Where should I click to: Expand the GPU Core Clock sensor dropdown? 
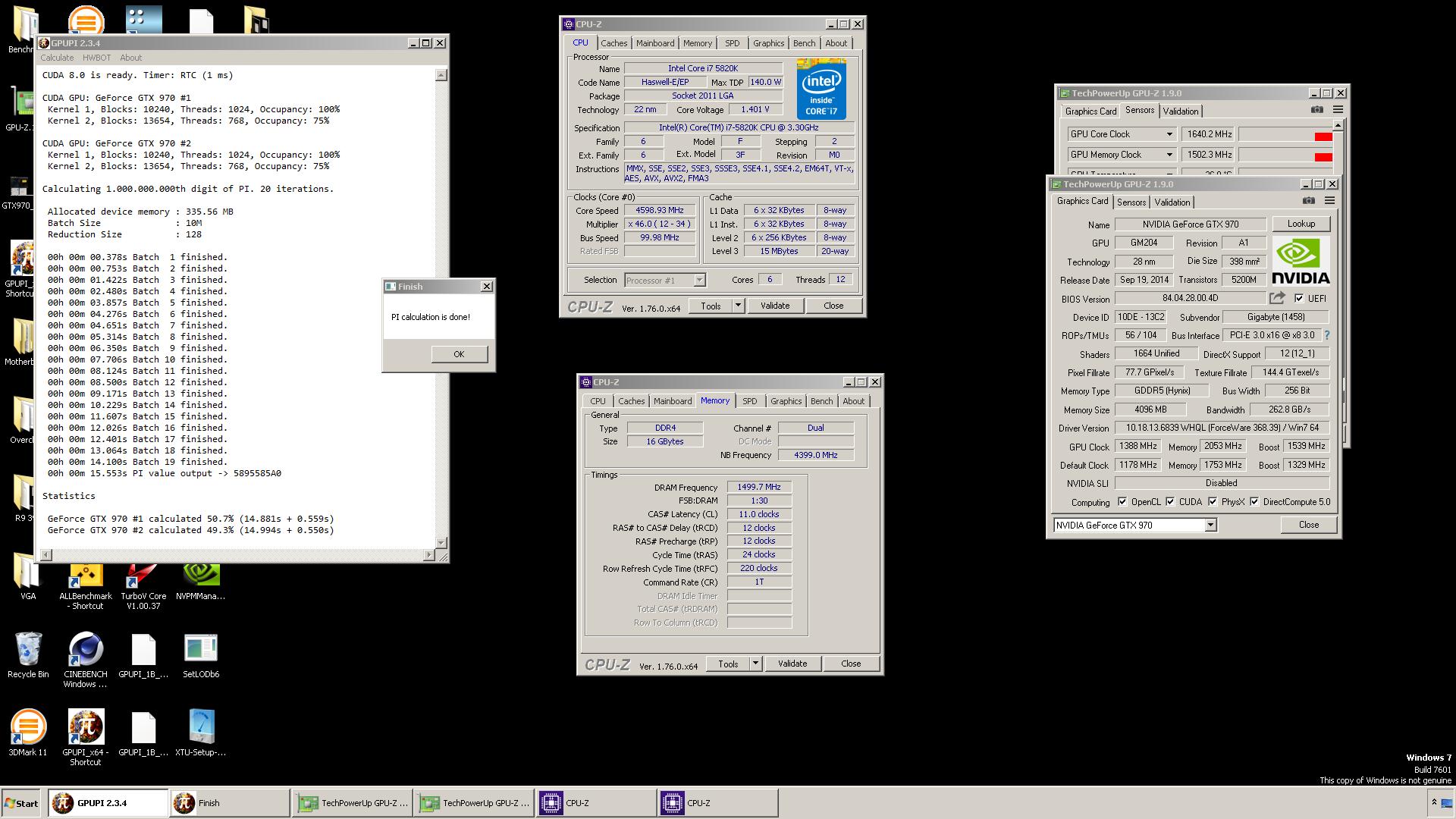[x=1169, y=134]
